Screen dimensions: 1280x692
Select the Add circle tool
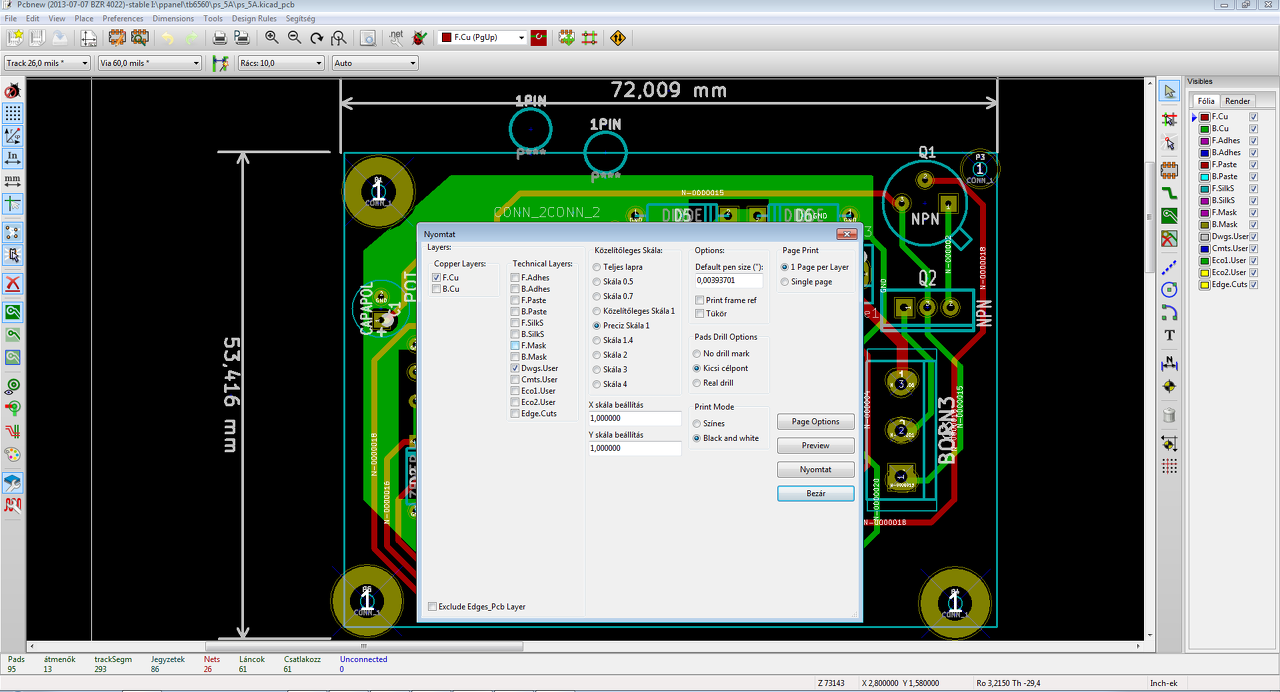(x=1169, y=289)
